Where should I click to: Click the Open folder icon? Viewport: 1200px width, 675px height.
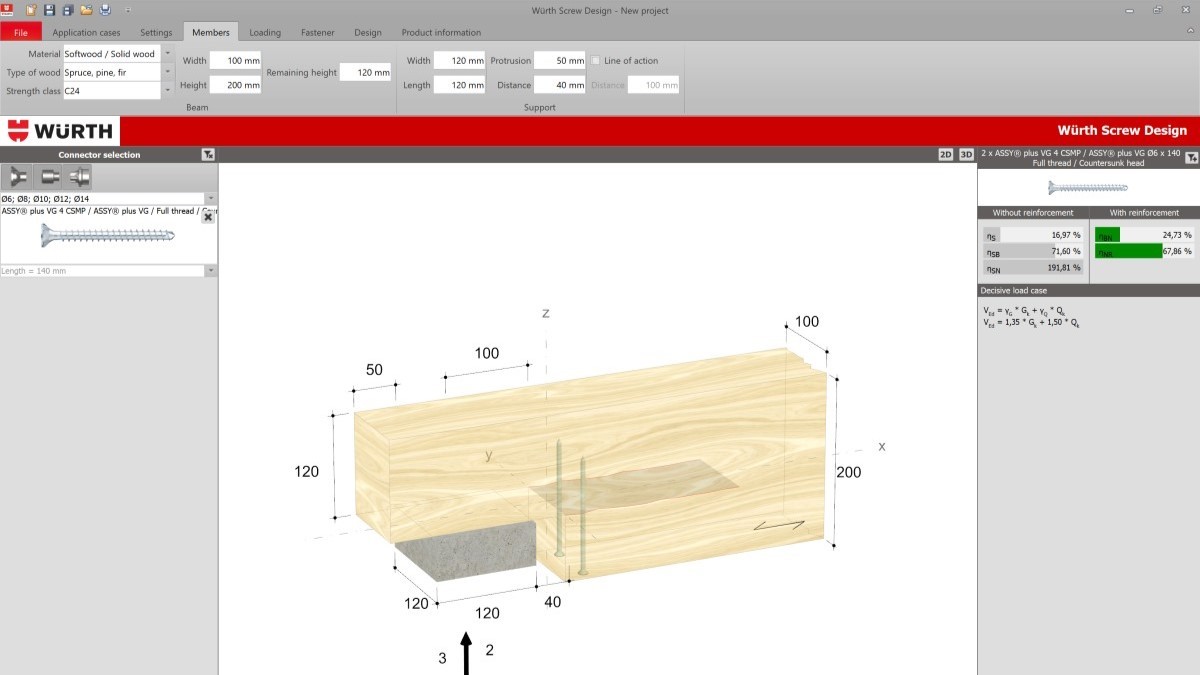[86, 10]
